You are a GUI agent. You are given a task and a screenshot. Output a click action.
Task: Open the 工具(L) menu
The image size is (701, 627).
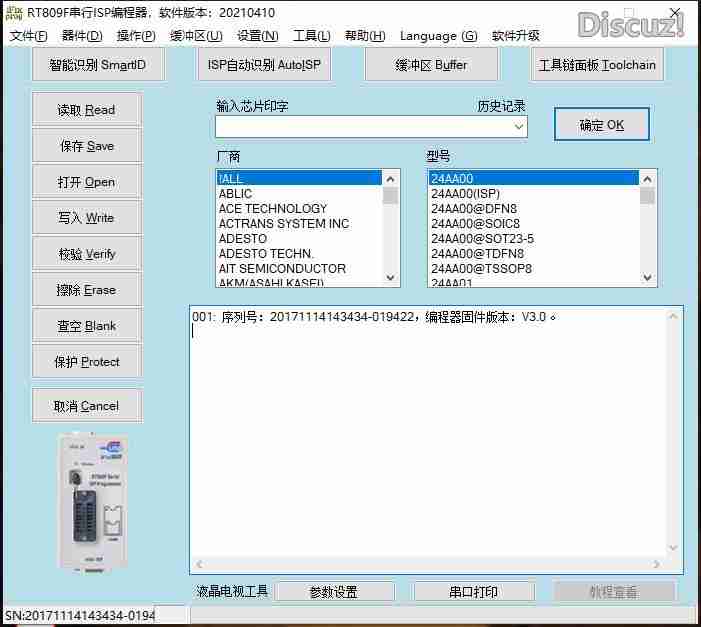click(312, 36)
